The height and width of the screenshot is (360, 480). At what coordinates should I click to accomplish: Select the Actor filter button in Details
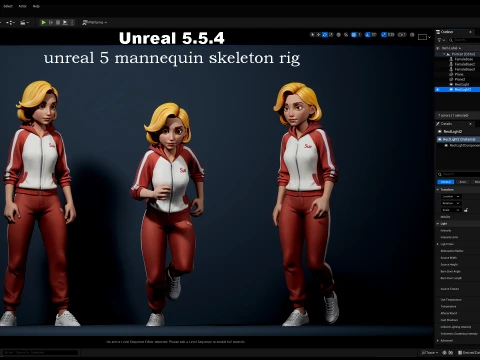click(463, 182)
